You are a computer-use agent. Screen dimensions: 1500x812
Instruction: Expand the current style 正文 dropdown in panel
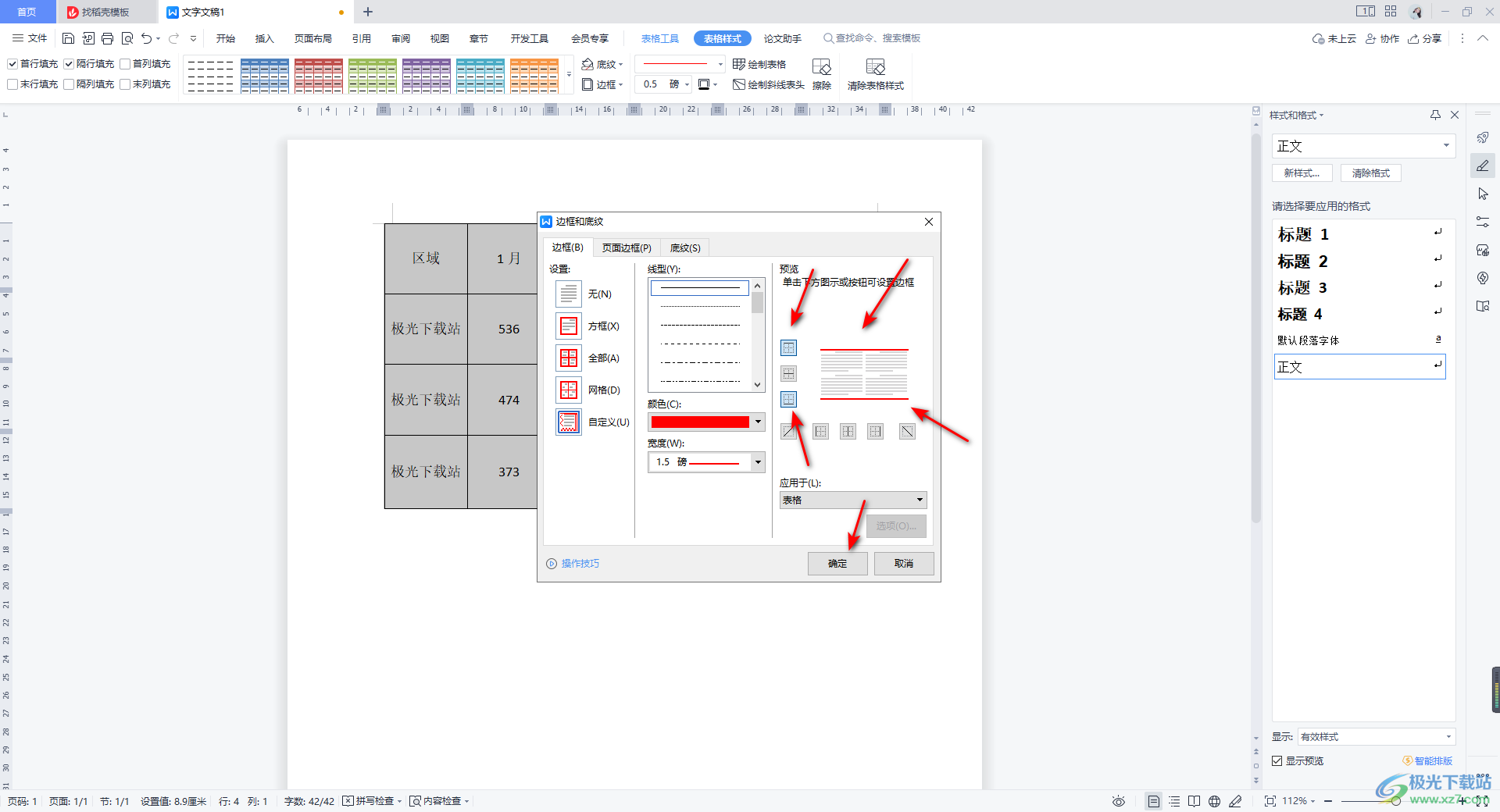click(1446, 146)
